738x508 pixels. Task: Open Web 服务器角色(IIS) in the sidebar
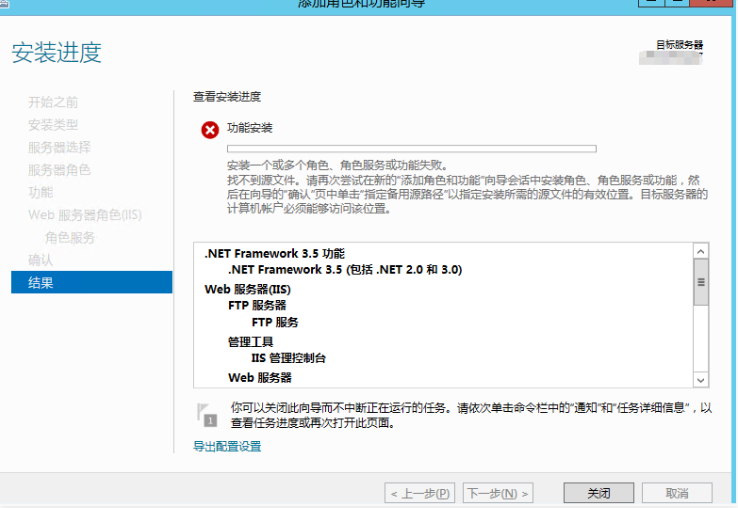coord(83,214)
